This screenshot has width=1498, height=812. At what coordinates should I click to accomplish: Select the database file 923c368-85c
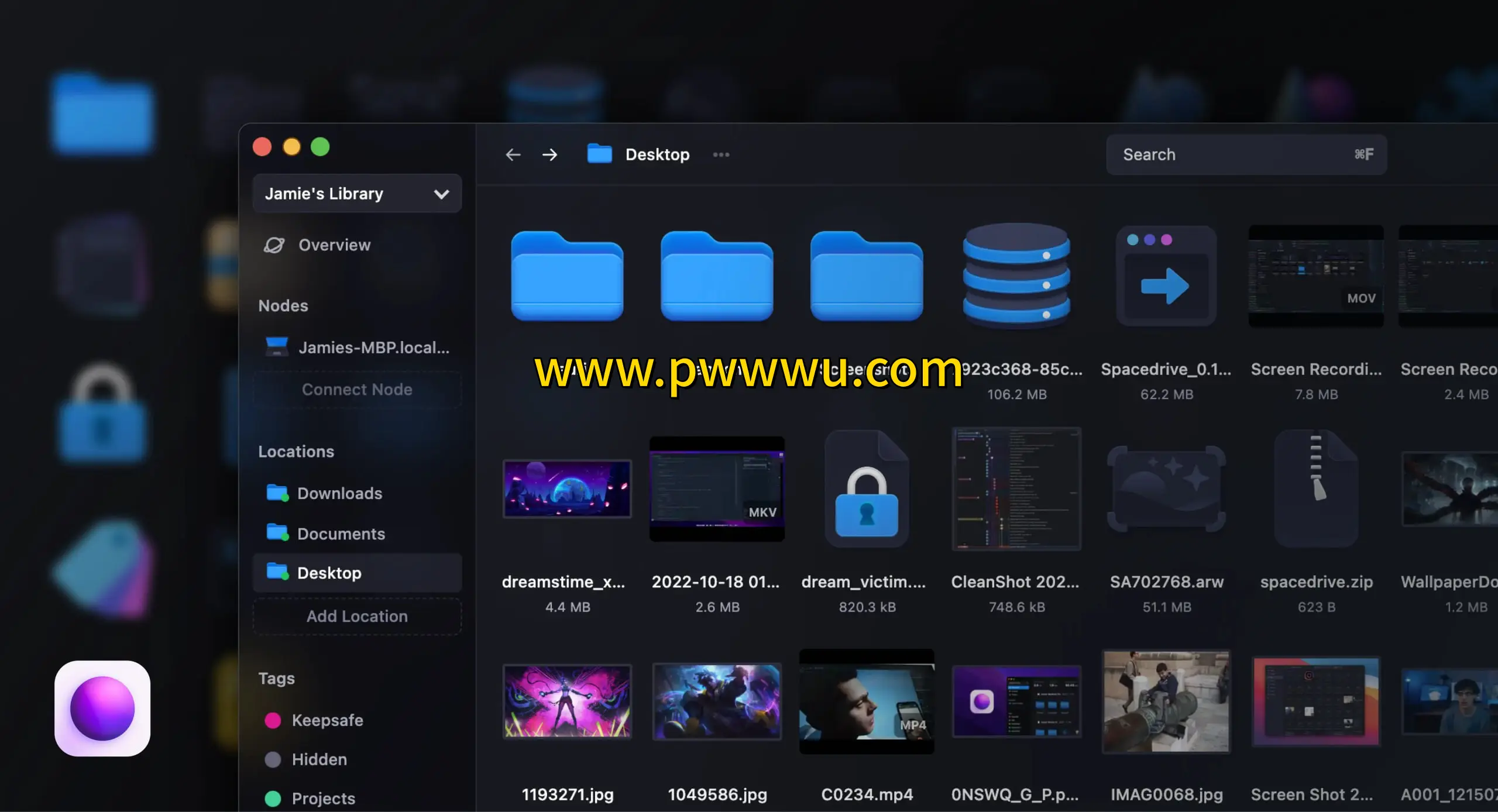[x=1016, y=275]
